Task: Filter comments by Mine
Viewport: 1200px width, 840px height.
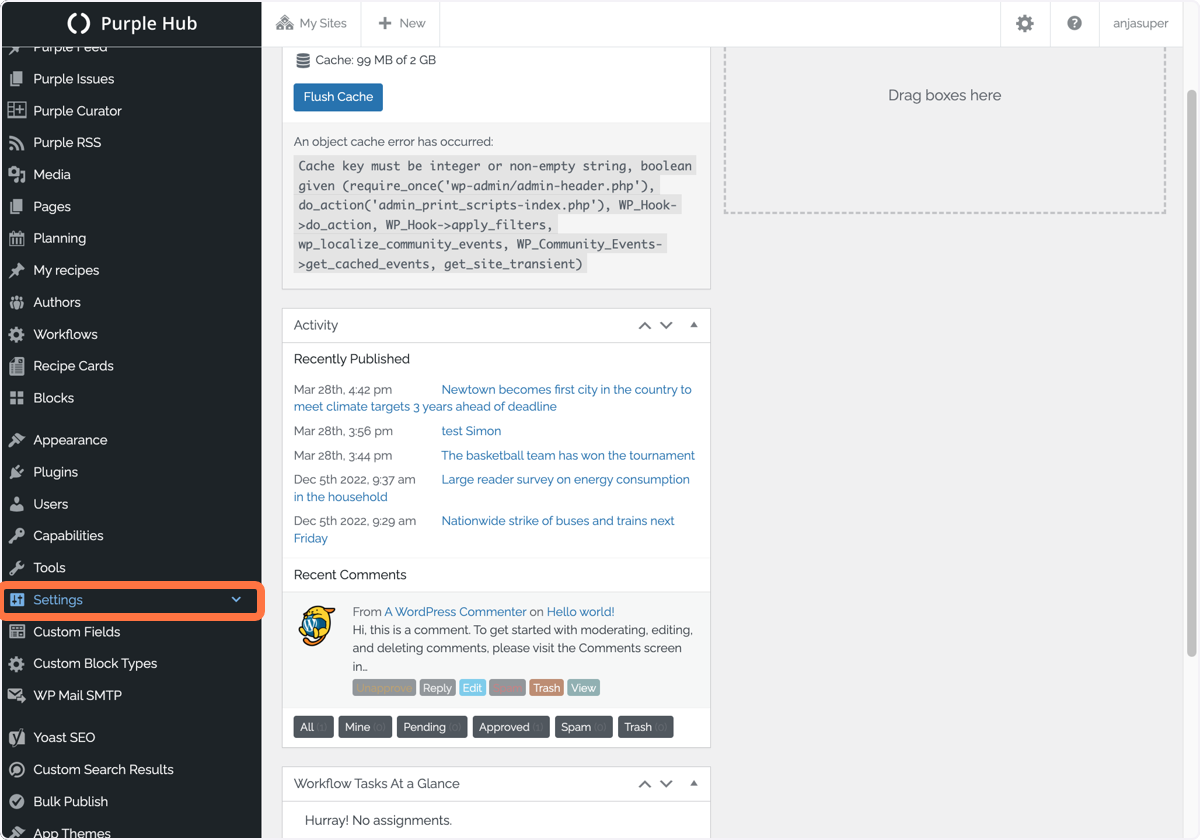Action: pos(365,727)
